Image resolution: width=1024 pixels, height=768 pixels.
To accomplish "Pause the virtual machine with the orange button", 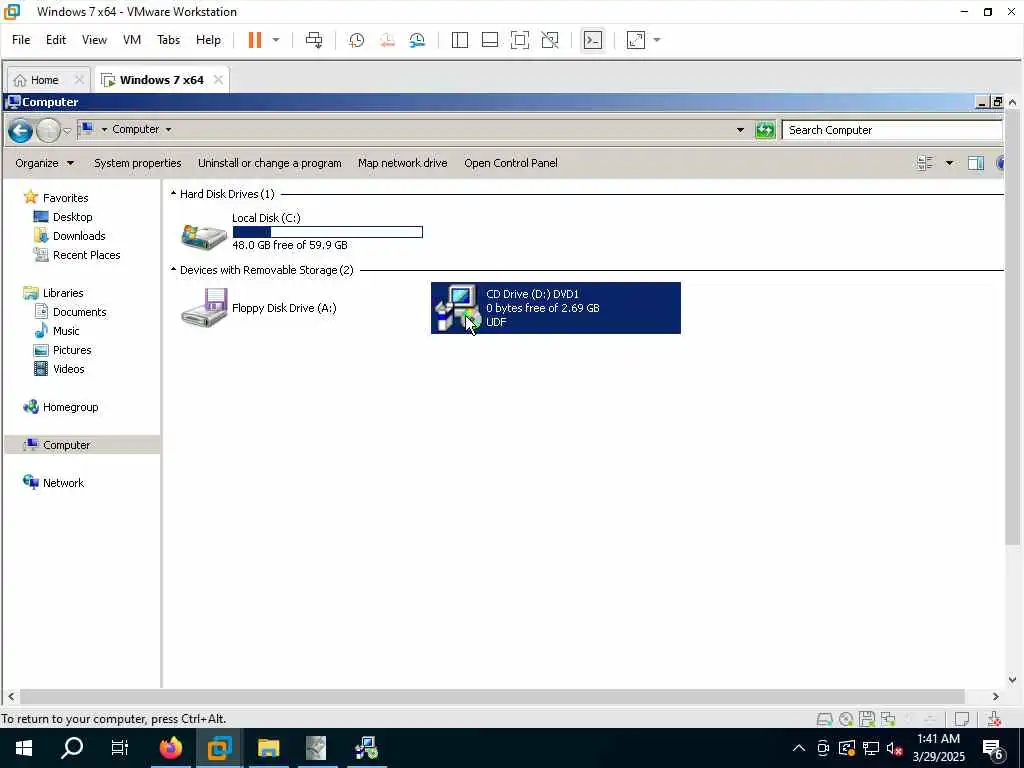I will pos(255,40).
